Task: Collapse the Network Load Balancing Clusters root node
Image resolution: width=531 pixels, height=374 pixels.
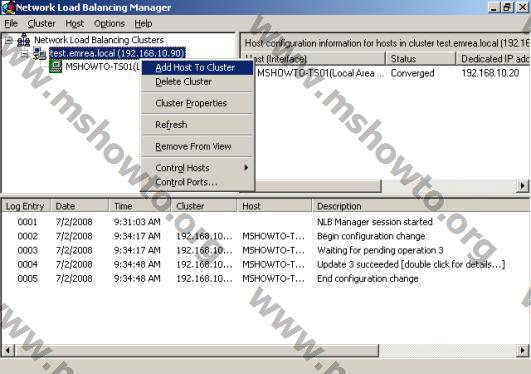Action: coord(9,41)
